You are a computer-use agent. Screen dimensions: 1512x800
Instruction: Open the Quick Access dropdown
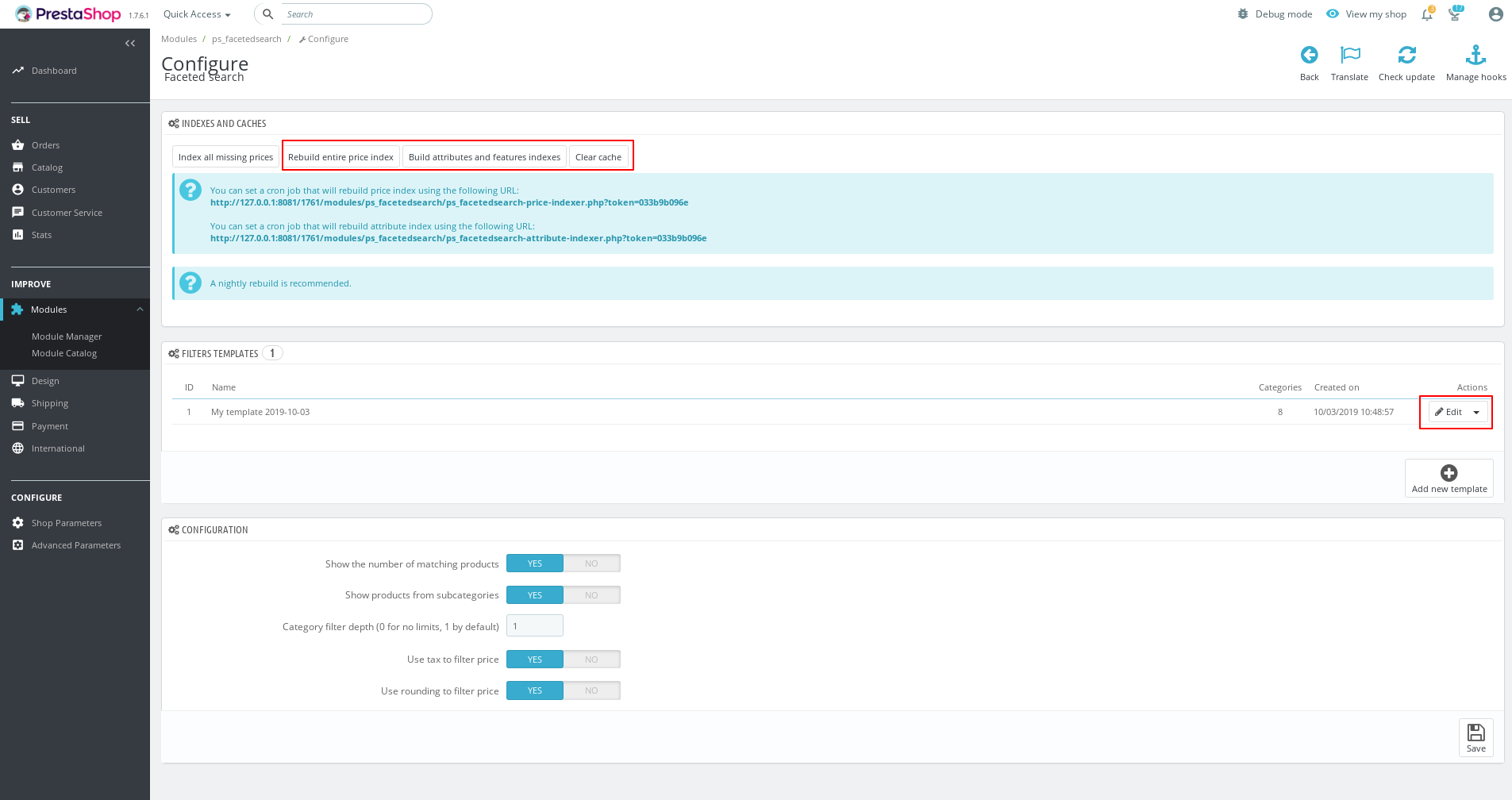tap(195, 13)
